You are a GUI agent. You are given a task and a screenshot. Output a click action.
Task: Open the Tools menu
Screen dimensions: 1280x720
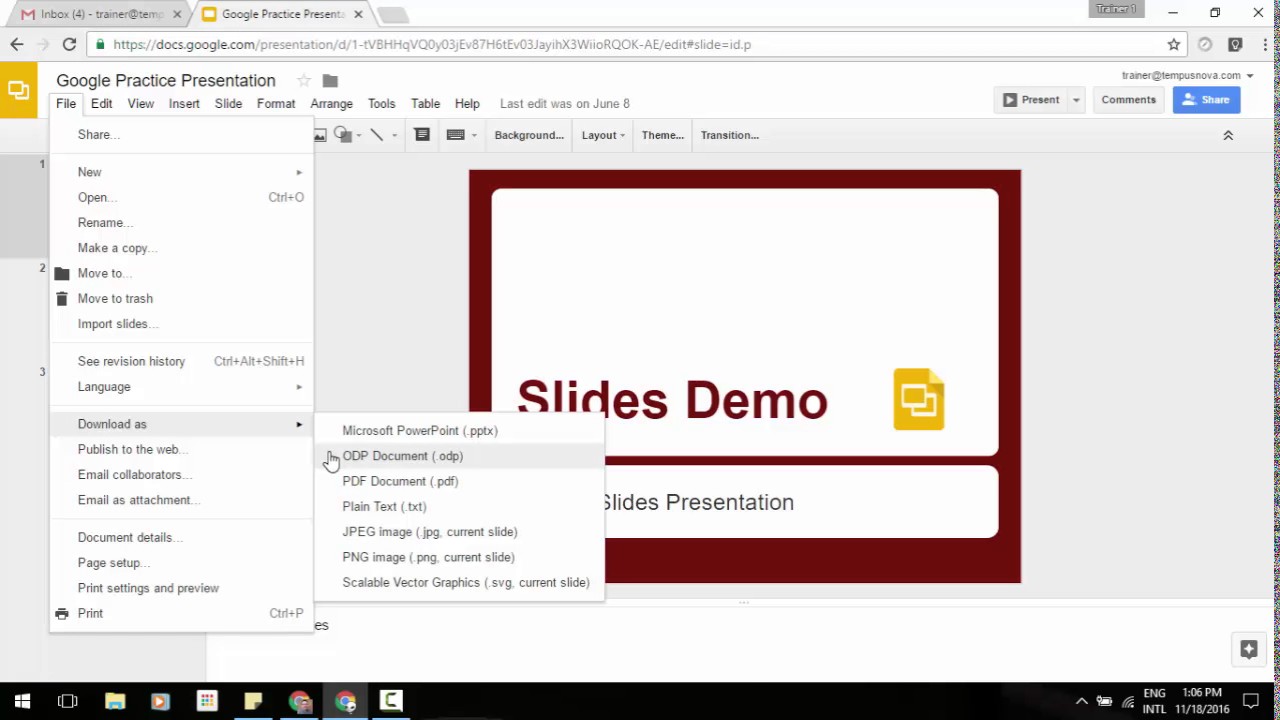pyautogui.click(x=381, y=103)
